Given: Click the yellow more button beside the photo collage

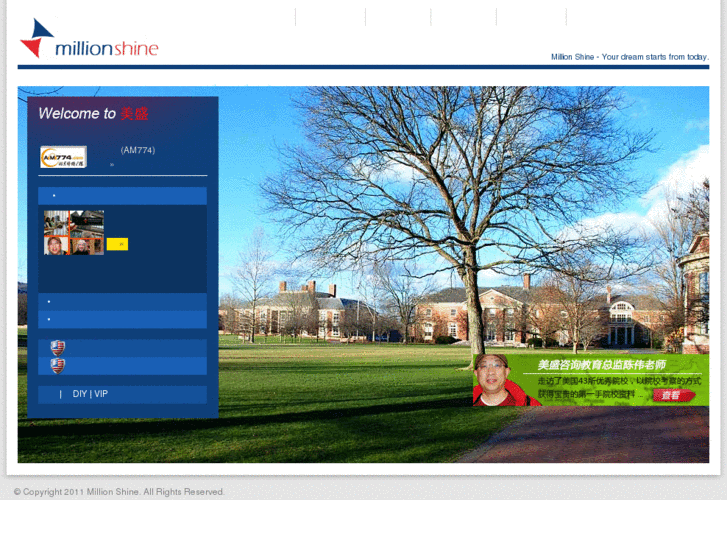Looking at the screenshot, I should pyautogui.click(x=117, y=244).
